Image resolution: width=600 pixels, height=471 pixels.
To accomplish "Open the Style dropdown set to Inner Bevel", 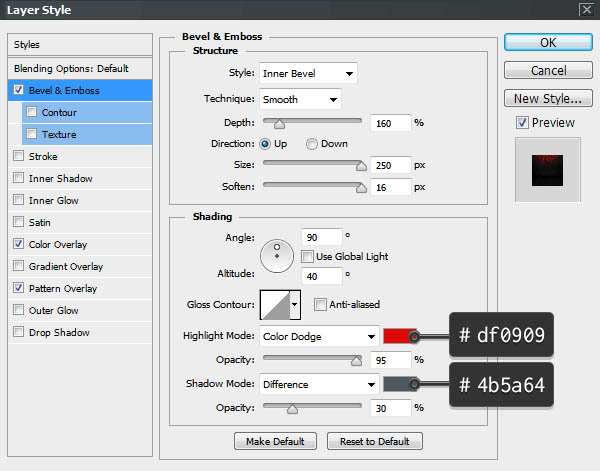I will click(308, 74).
